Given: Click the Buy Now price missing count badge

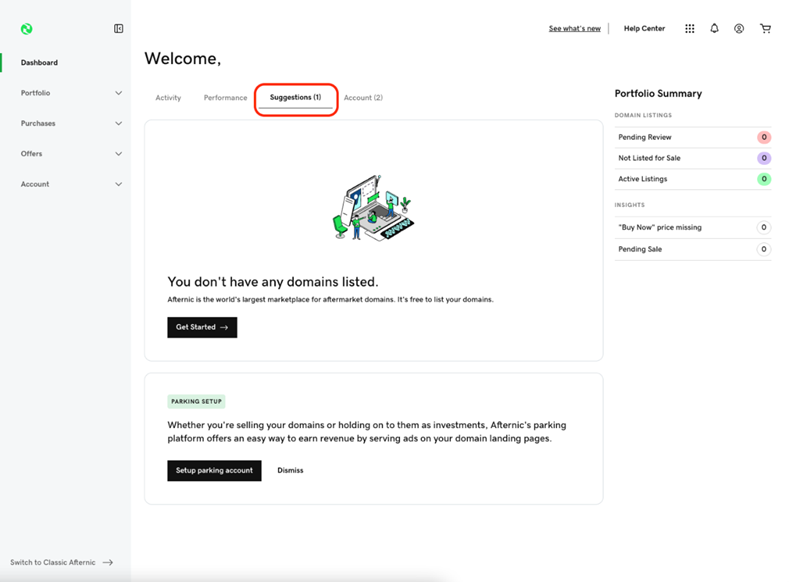Looking at the screenshot, I should pyautogui.click(x=764, y=227).
